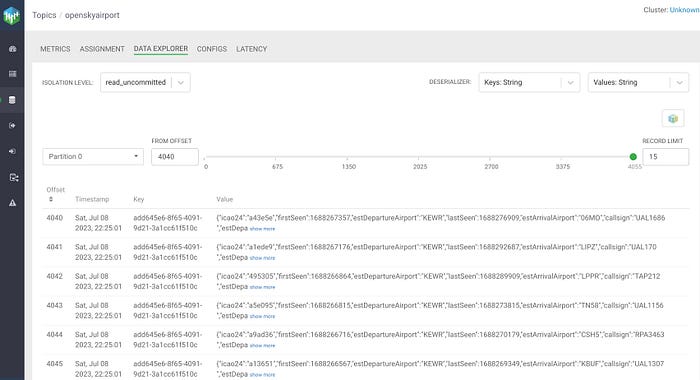Click the From Offset input field
The width and height of the screenshot is (700, 380).
tap(175, 157)
